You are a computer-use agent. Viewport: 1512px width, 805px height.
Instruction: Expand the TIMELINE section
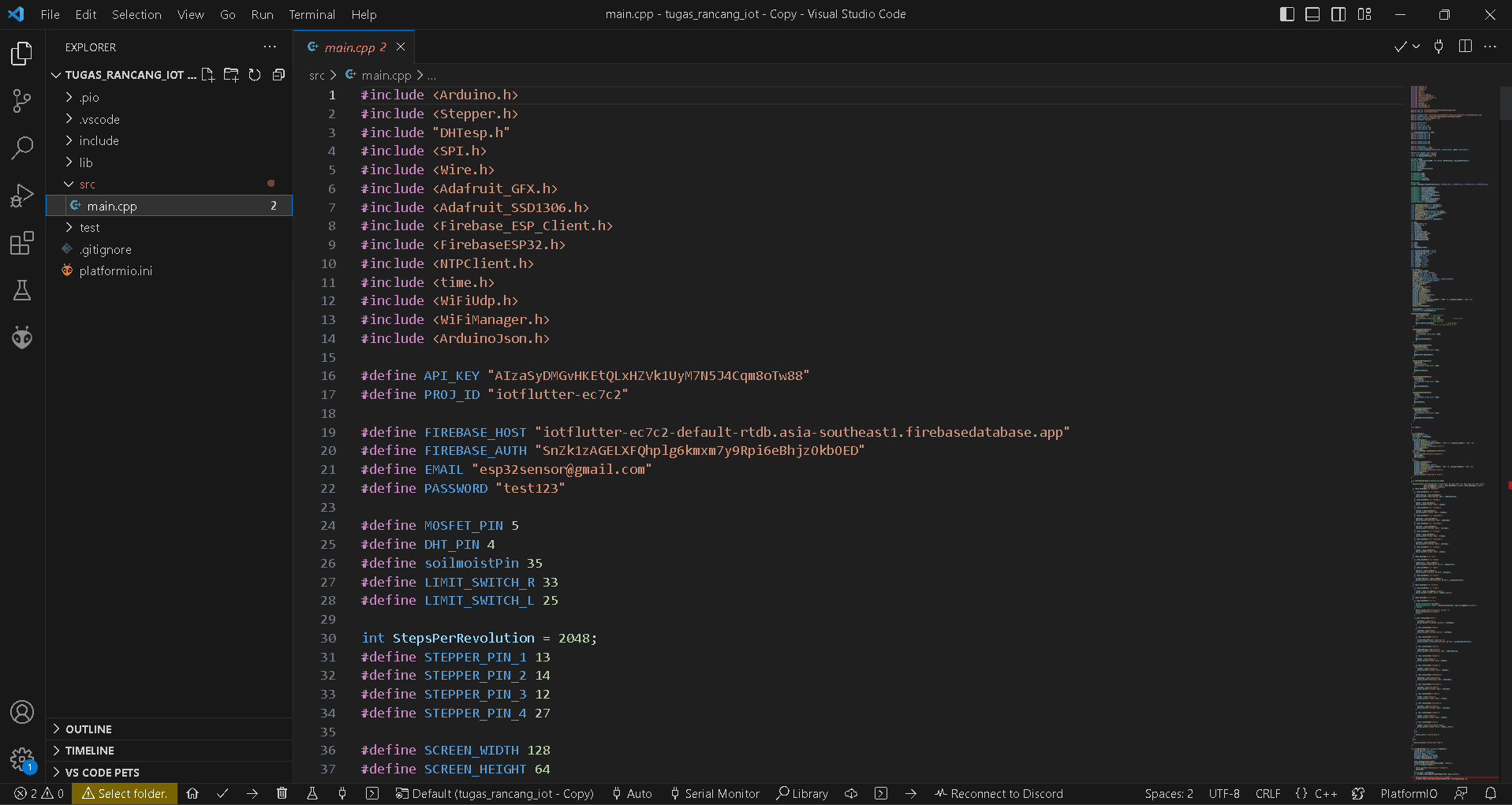[x=90, y=751]
